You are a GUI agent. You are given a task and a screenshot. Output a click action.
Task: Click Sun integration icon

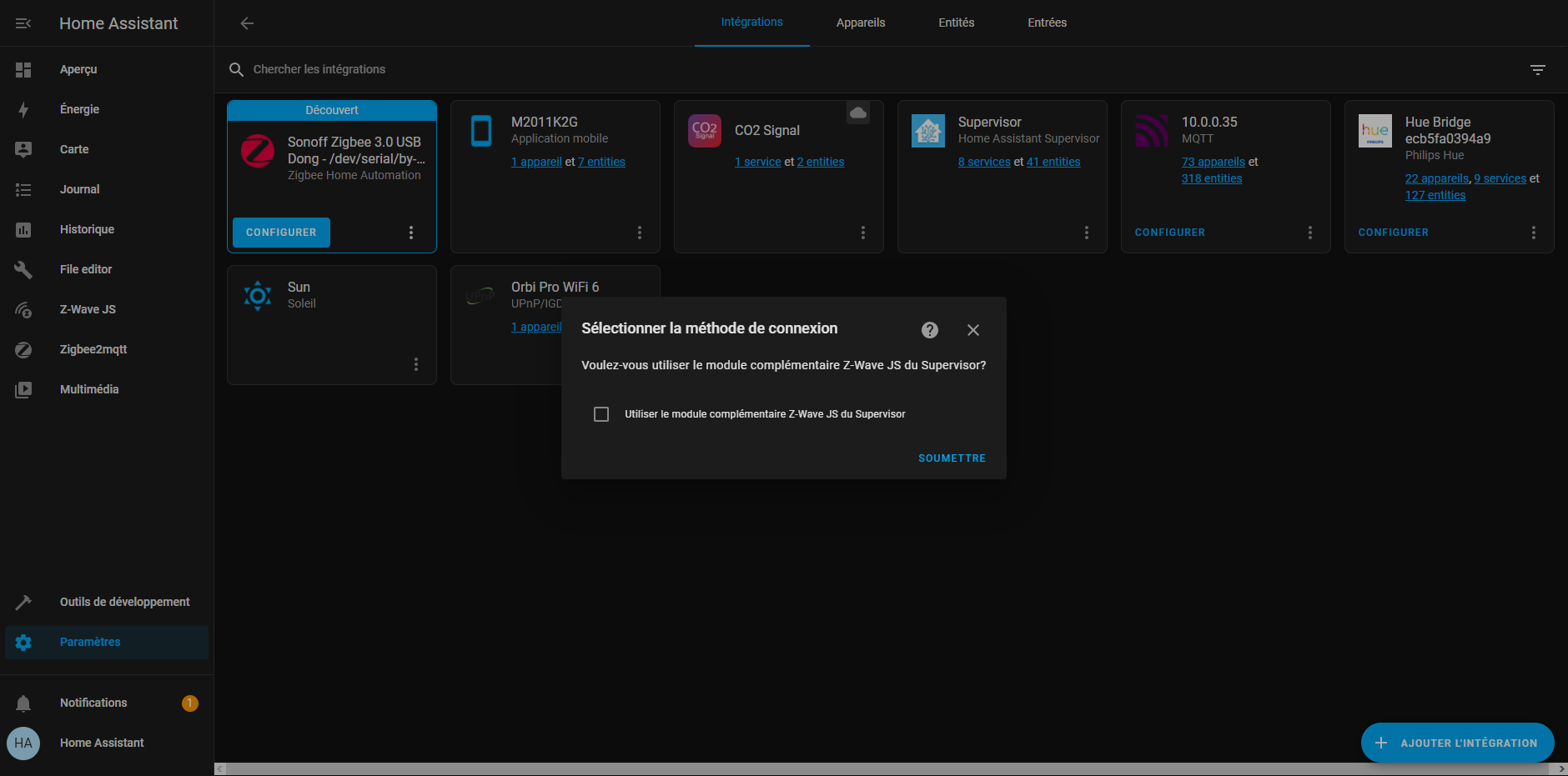pos(258,296)
